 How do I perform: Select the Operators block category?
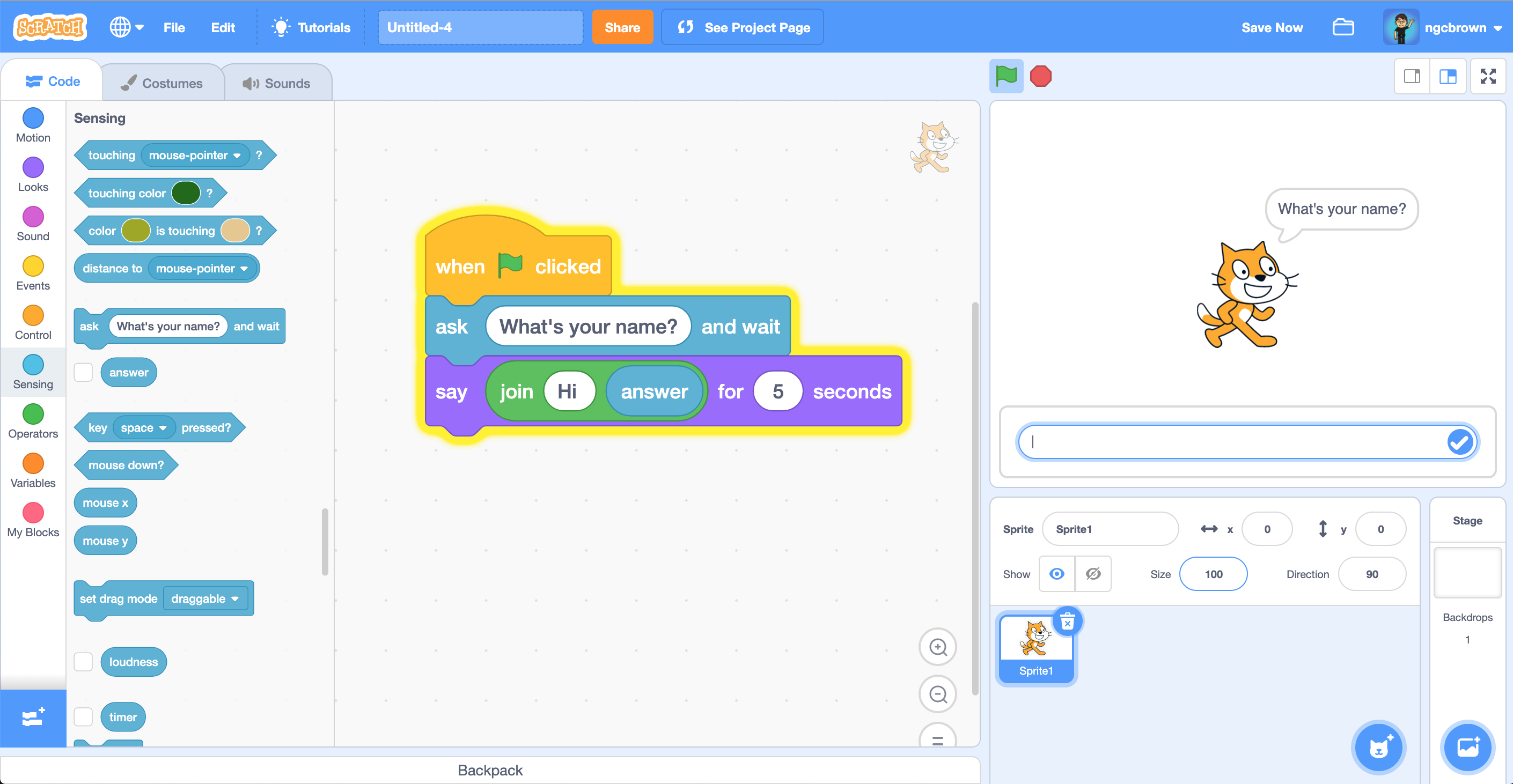pos(33,421)
